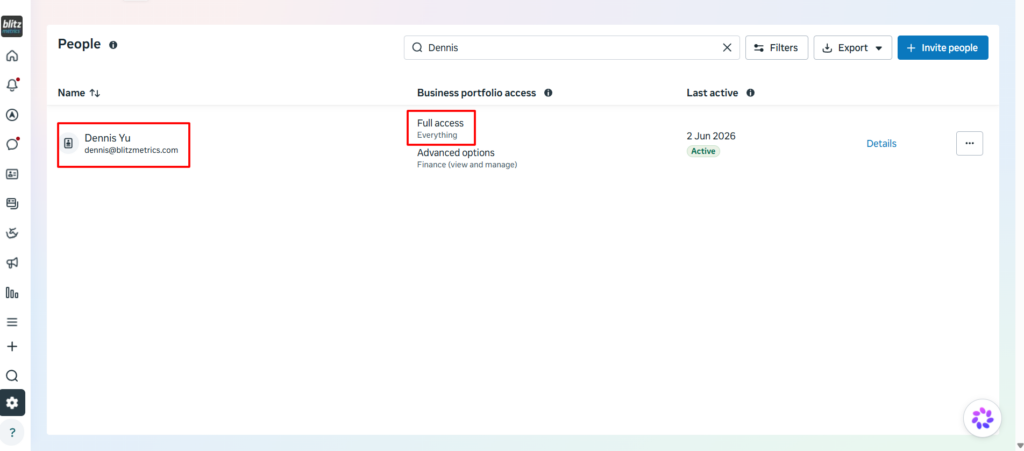Click the plus icon in sidebar
The width and height of the screenshot is (1024, 451).
pyautogui.click(x=12, y=347)
